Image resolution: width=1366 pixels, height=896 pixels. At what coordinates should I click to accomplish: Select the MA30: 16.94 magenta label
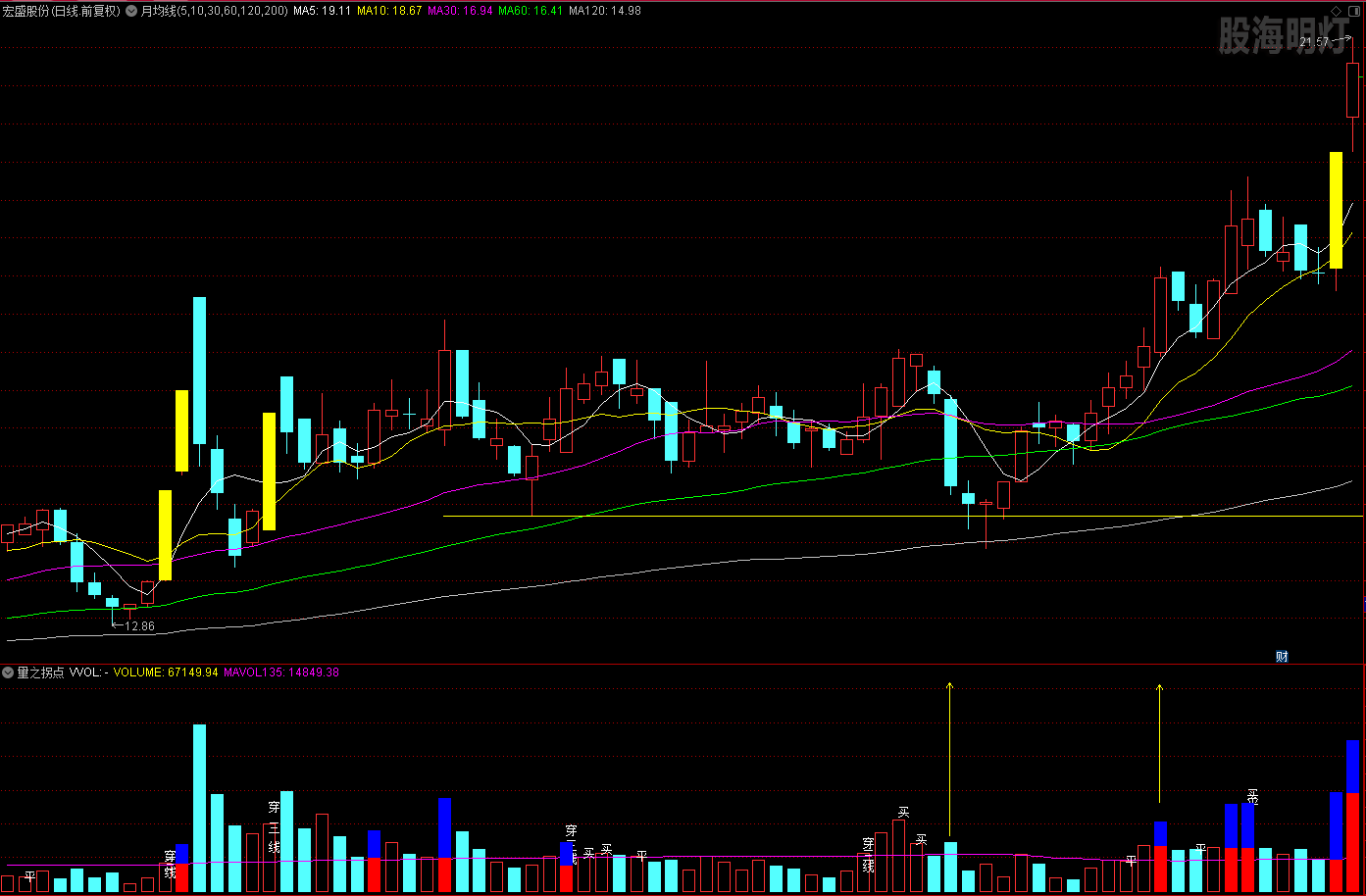pyautogui.click(x=460, y=11)
